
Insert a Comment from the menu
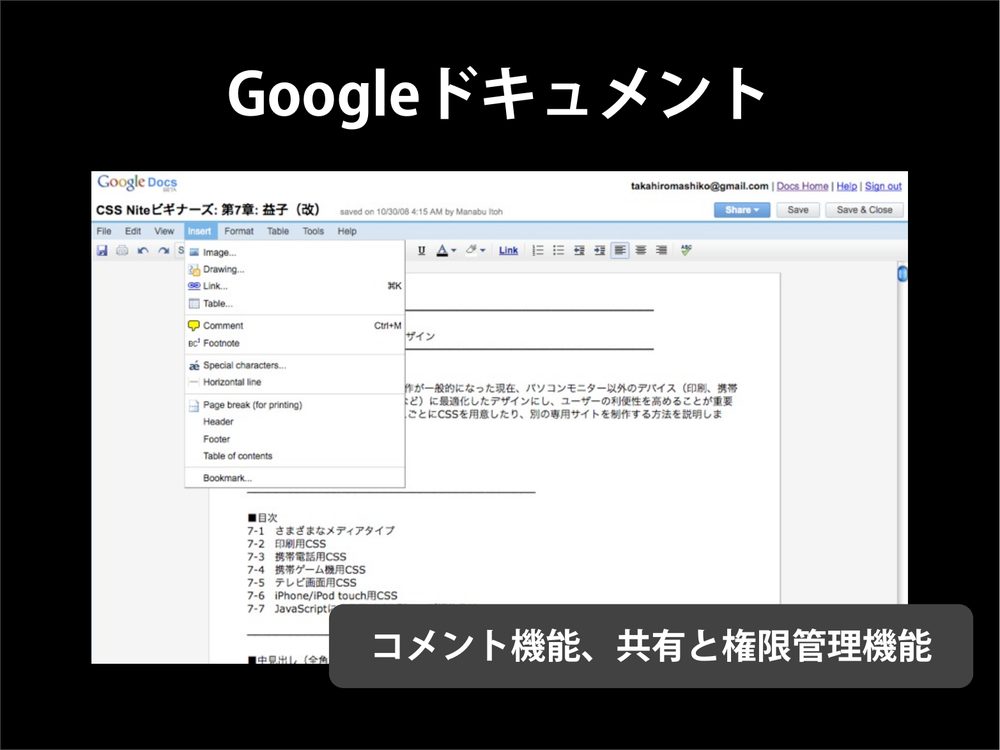295,325
